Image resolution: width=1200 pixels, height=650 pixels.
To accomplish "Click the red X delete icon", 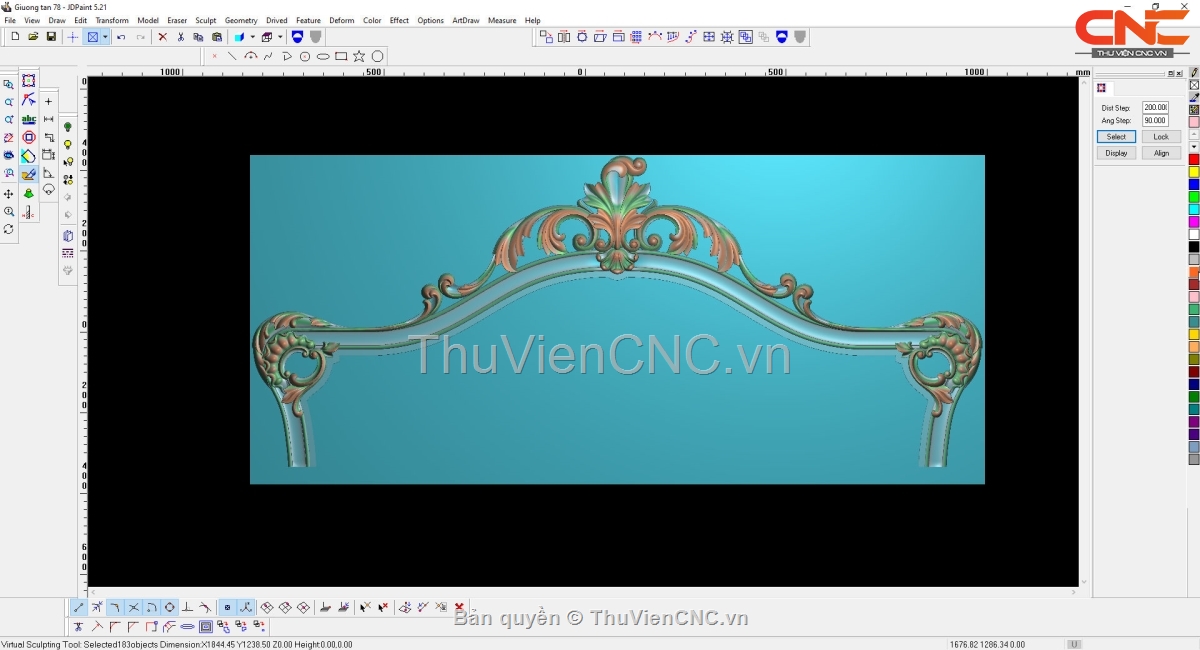I will click(162, 37).
